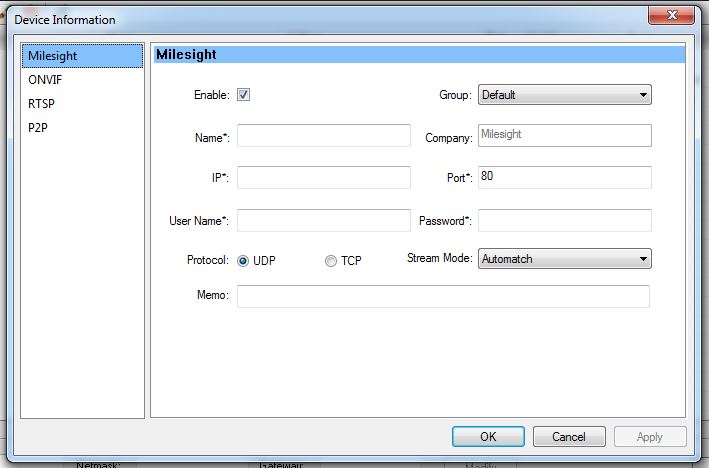Select ONVIF in the device type list
This screenshot has height=468, width=709.
pyautogui.click(x=47, y=79)
